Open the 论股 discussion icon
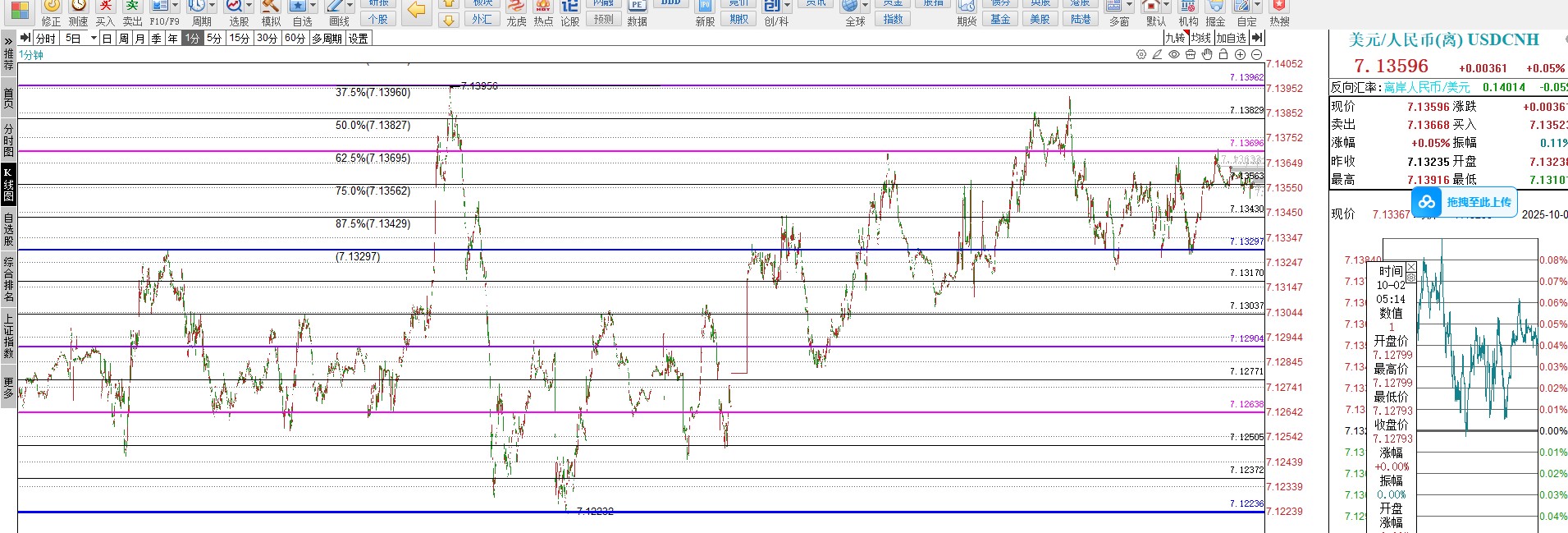 click(x=570, y=6)
